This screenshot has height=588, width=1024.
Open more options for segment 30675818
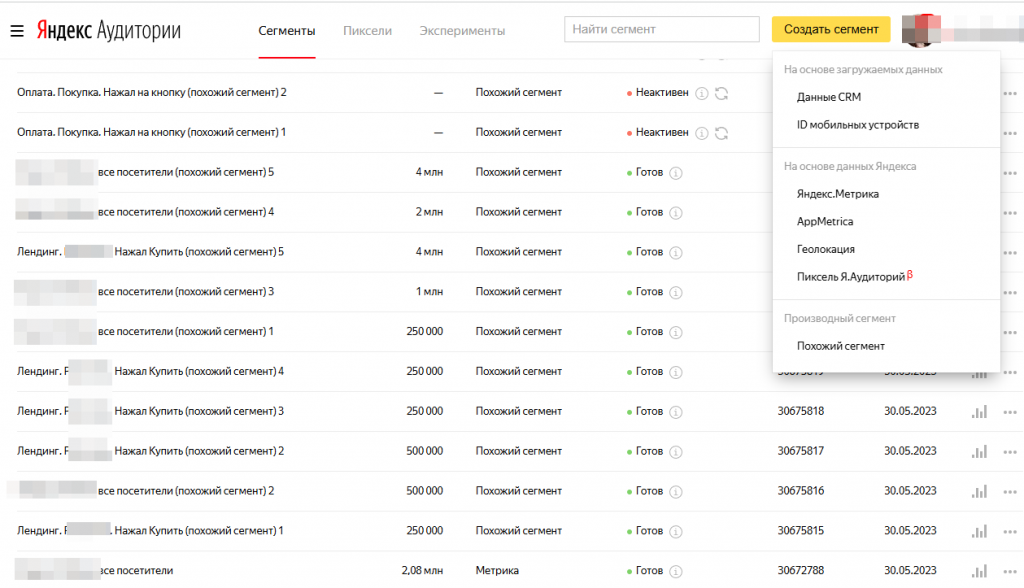pyautogui.click(x=1010, y=412)
